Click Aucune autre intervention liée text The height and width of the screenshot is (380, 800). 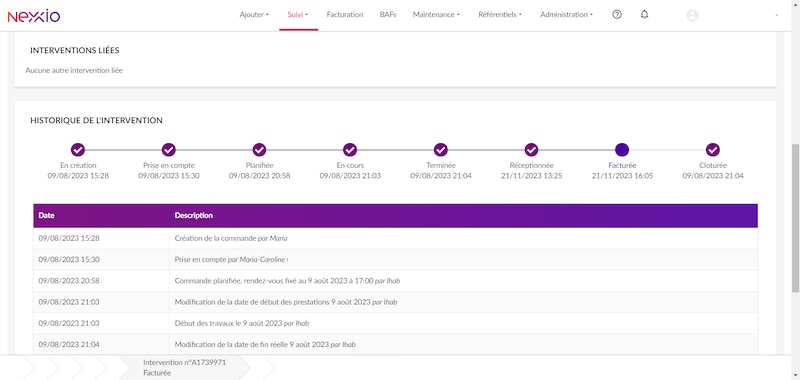(74, 70)
